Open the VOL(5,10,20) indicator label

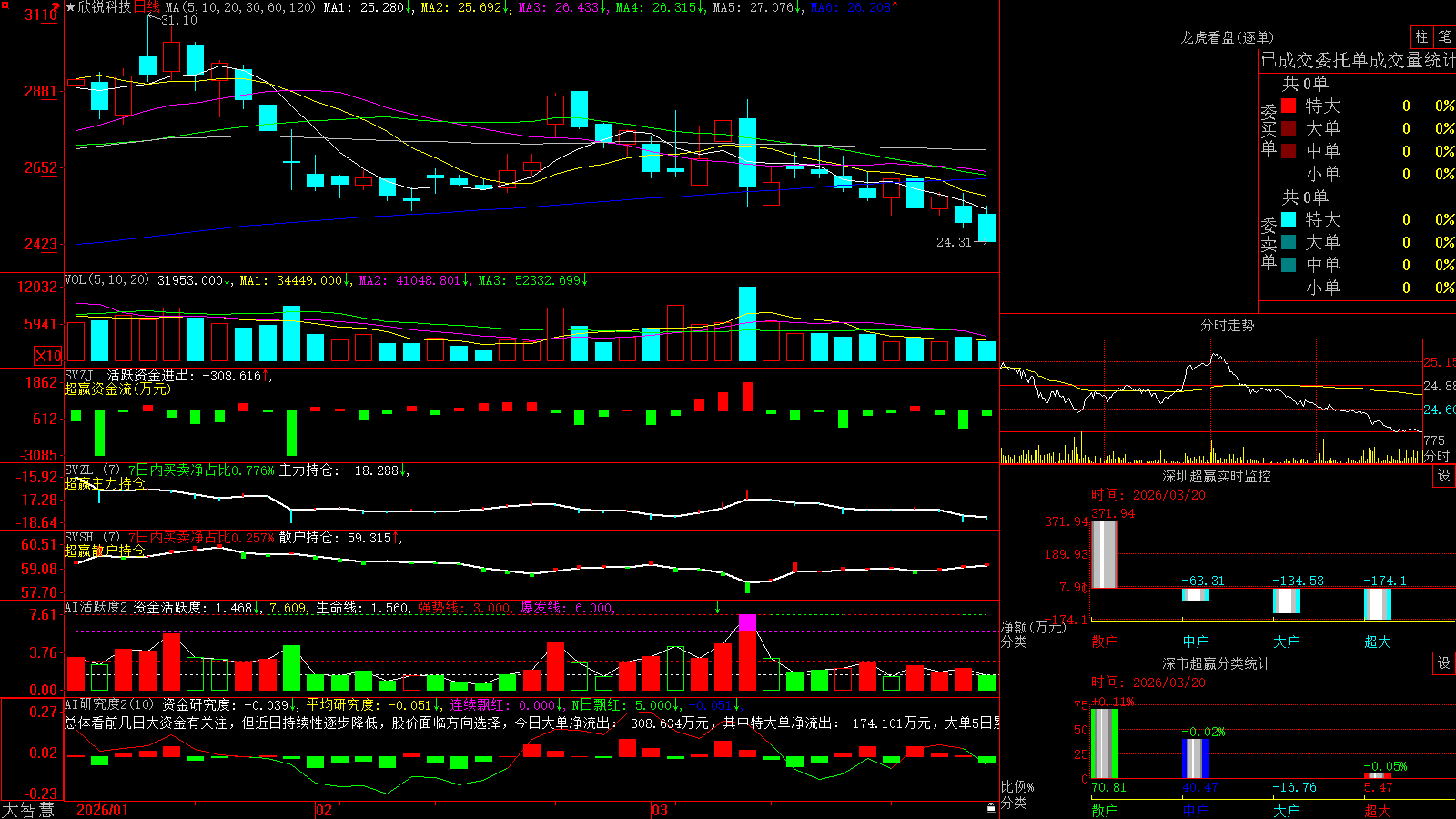106,280
